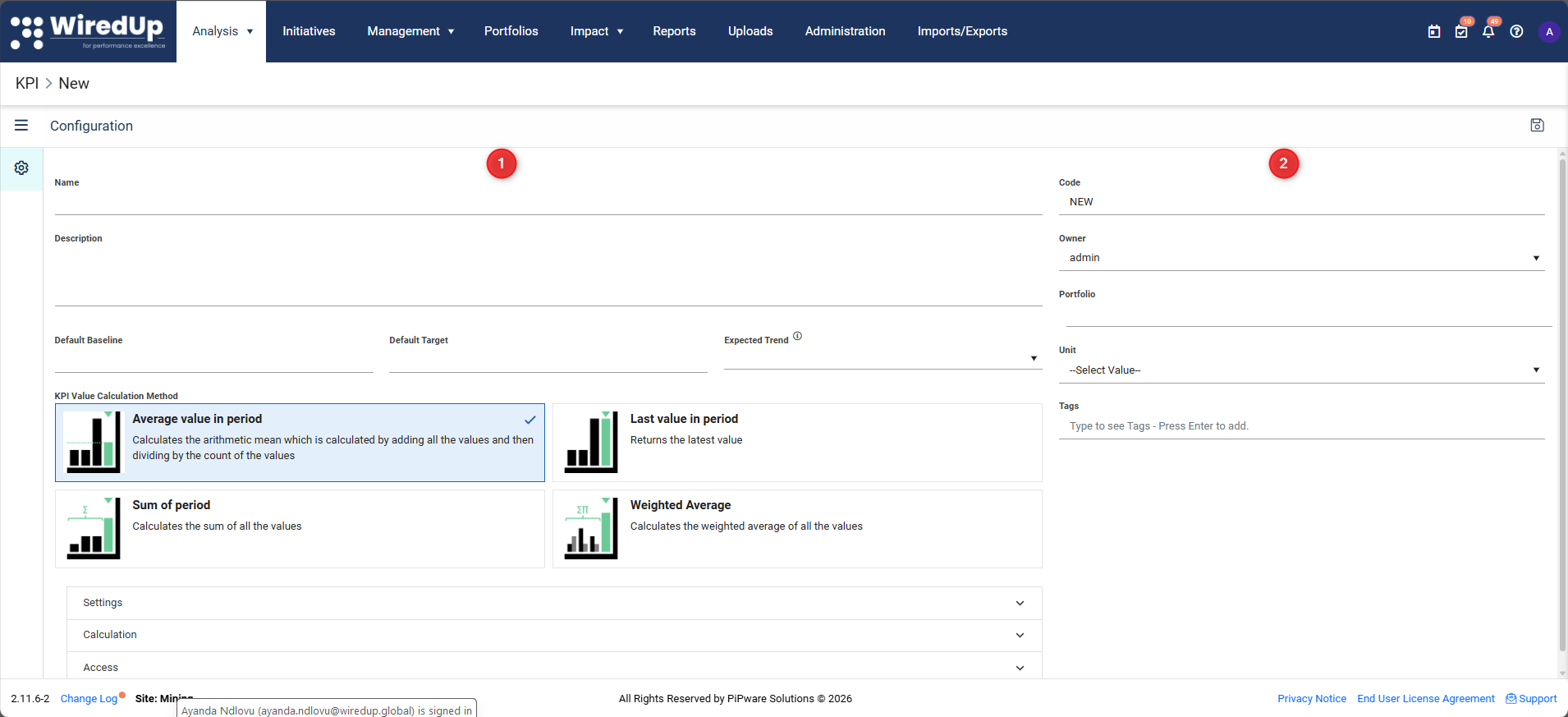
Task: Open the Change Log link
Action: point(89,698)
